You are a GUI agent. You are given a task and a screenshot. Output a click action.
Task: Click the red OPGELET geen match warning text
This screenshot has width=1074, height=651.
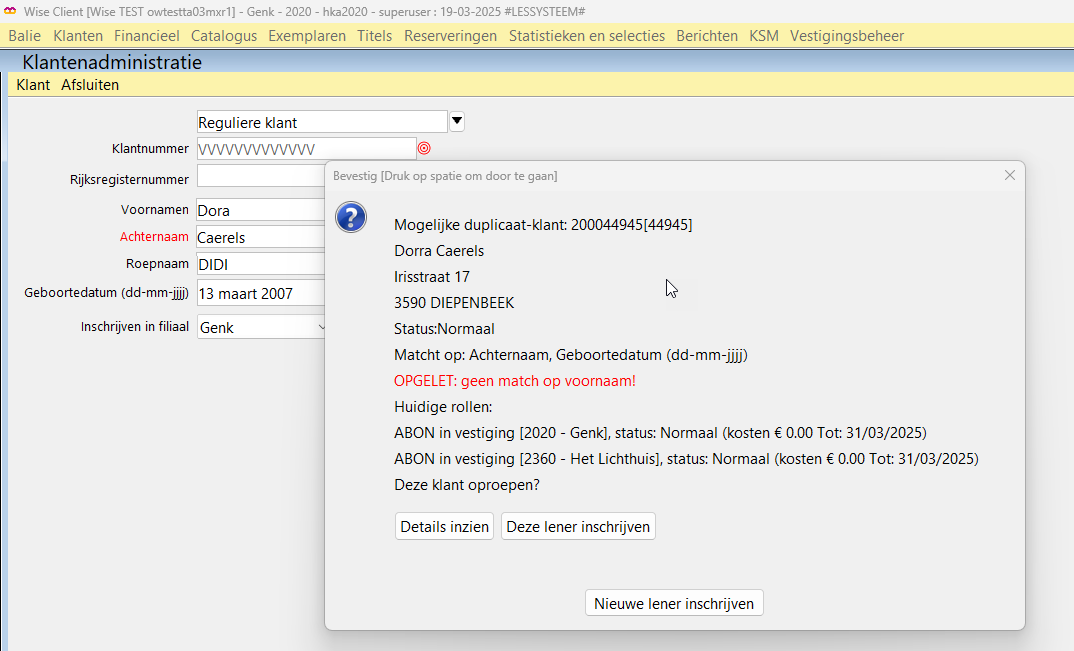514,381
